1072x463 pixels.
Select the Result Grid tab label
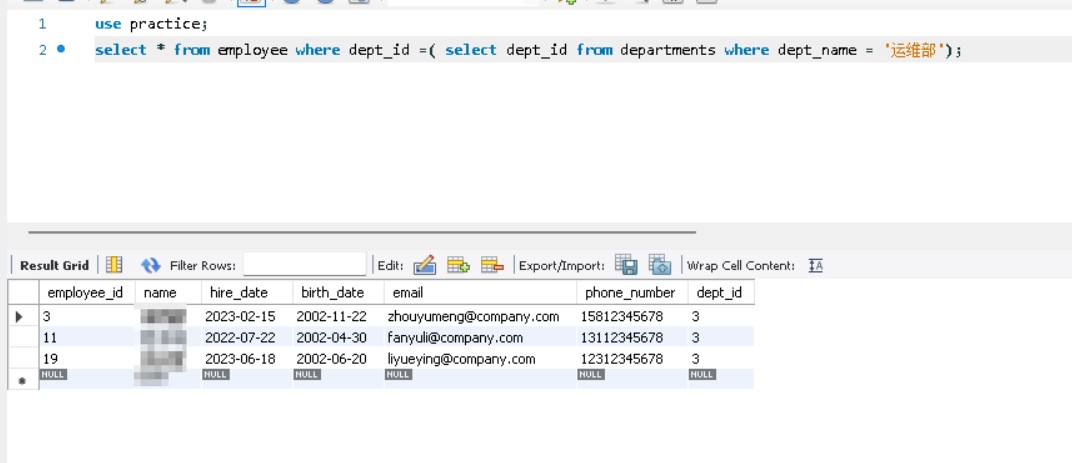pyautogui.click(x=55, y=265)
